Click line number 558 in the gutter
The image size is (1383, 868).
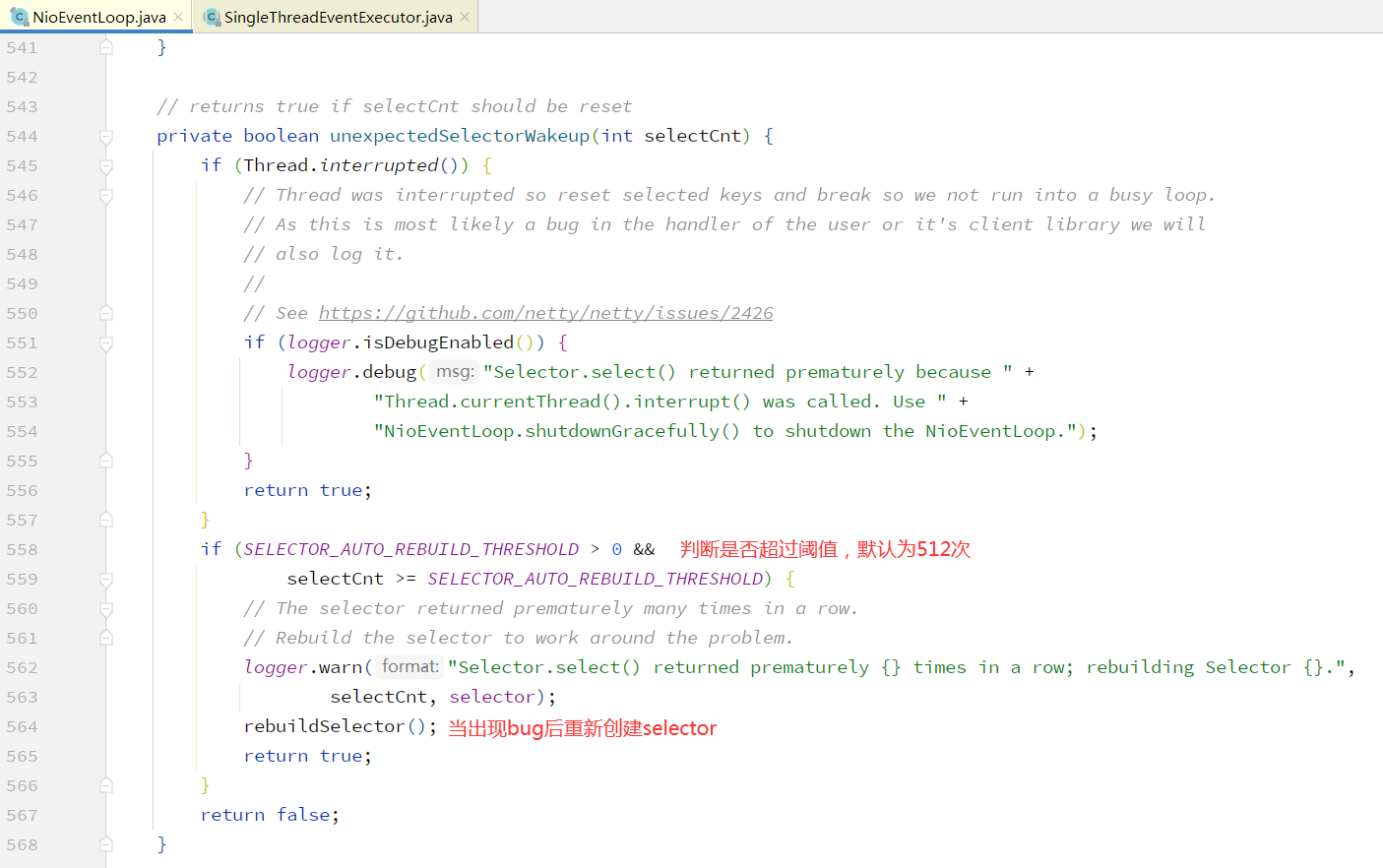tap(22, 549)
